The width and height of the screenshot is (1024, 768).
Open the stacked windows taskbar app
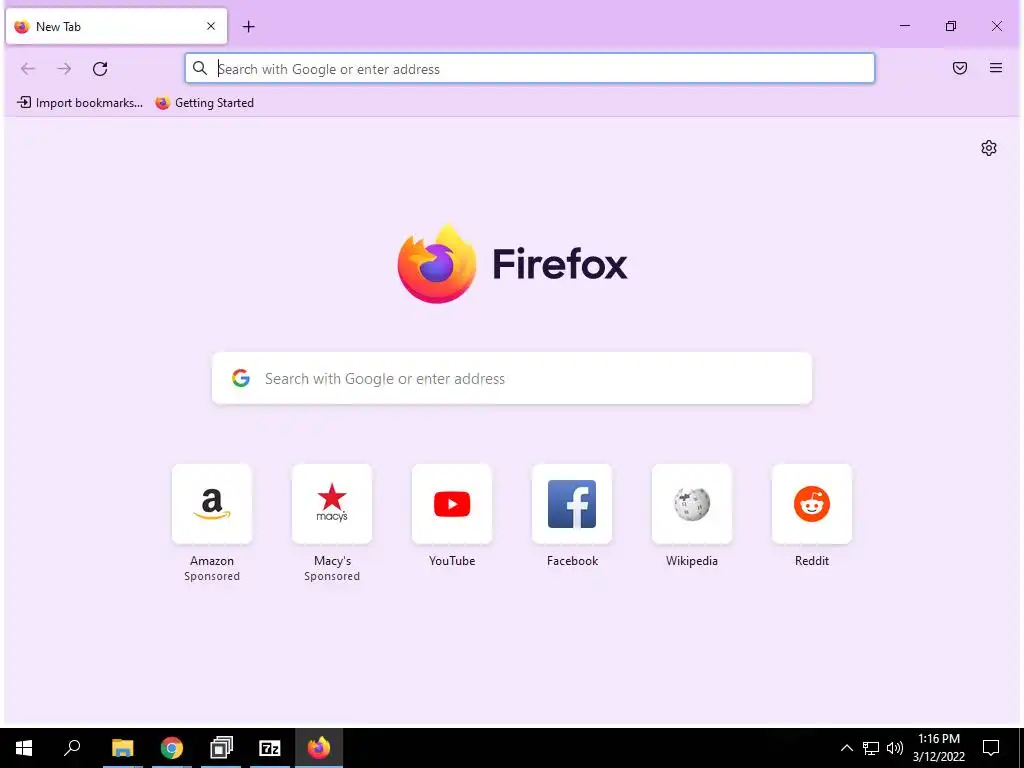point(221,748)
